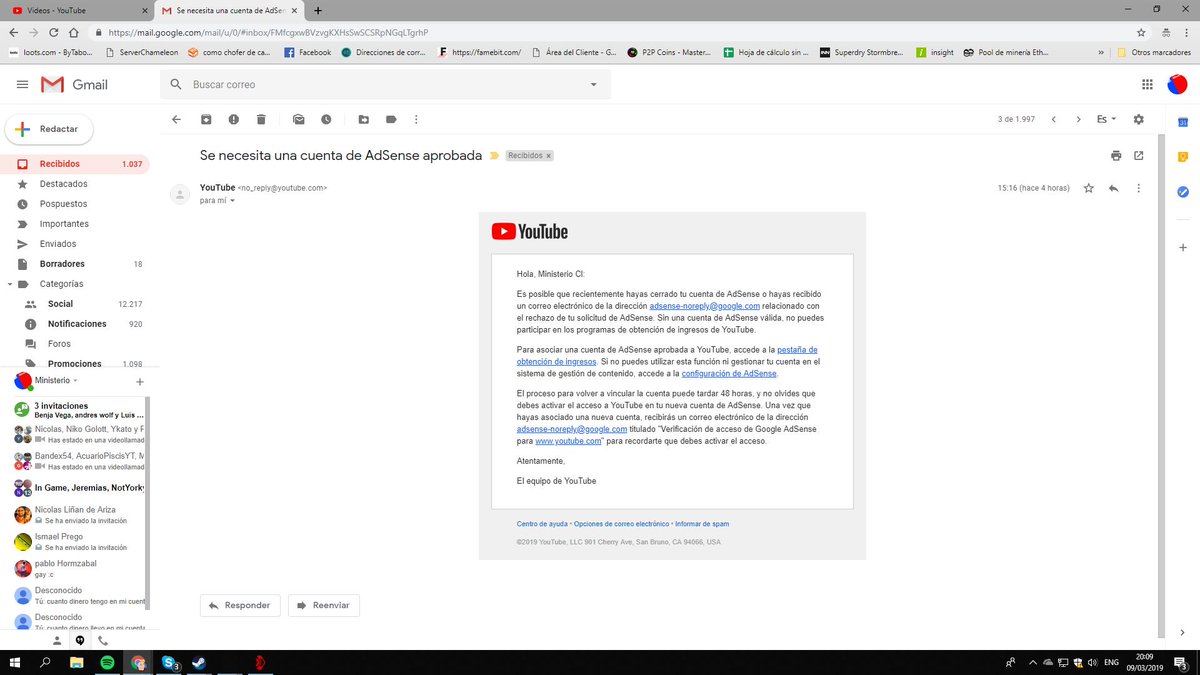This screenshot has height=675, width=1200.
Task: Remove the Recibidos label from the email
Action: tap(548, 156)
